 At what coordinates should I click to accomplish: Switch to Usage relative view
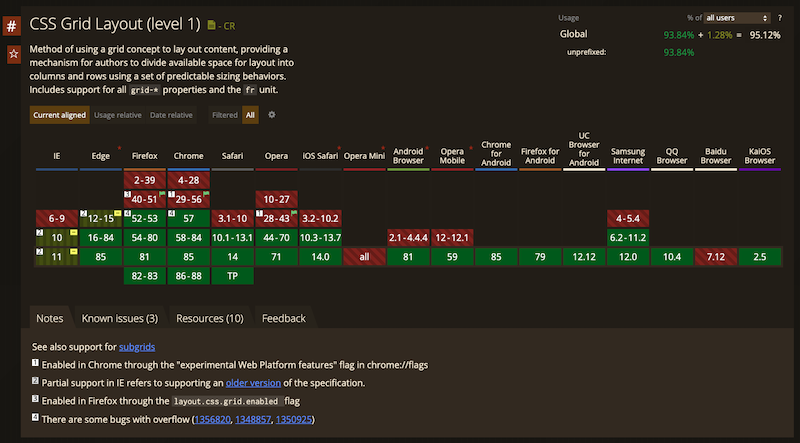(118, 115)
